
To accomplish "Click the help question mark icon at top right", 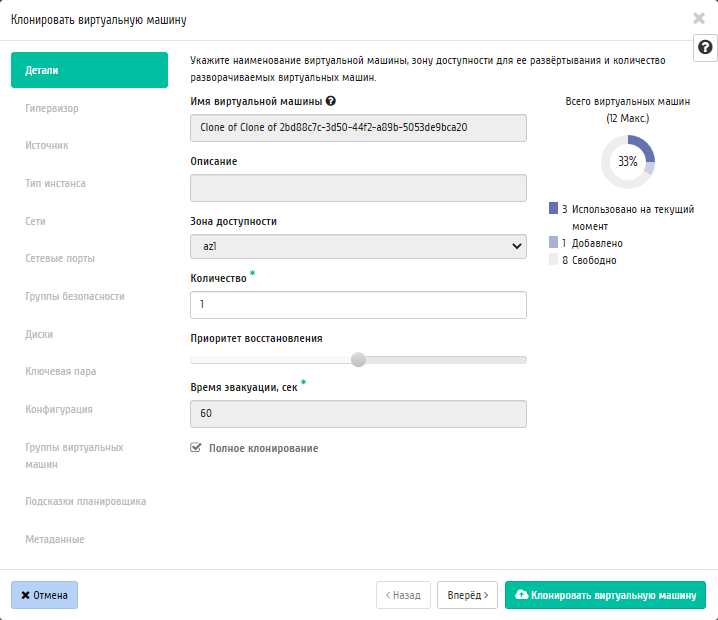I will 705,47.
